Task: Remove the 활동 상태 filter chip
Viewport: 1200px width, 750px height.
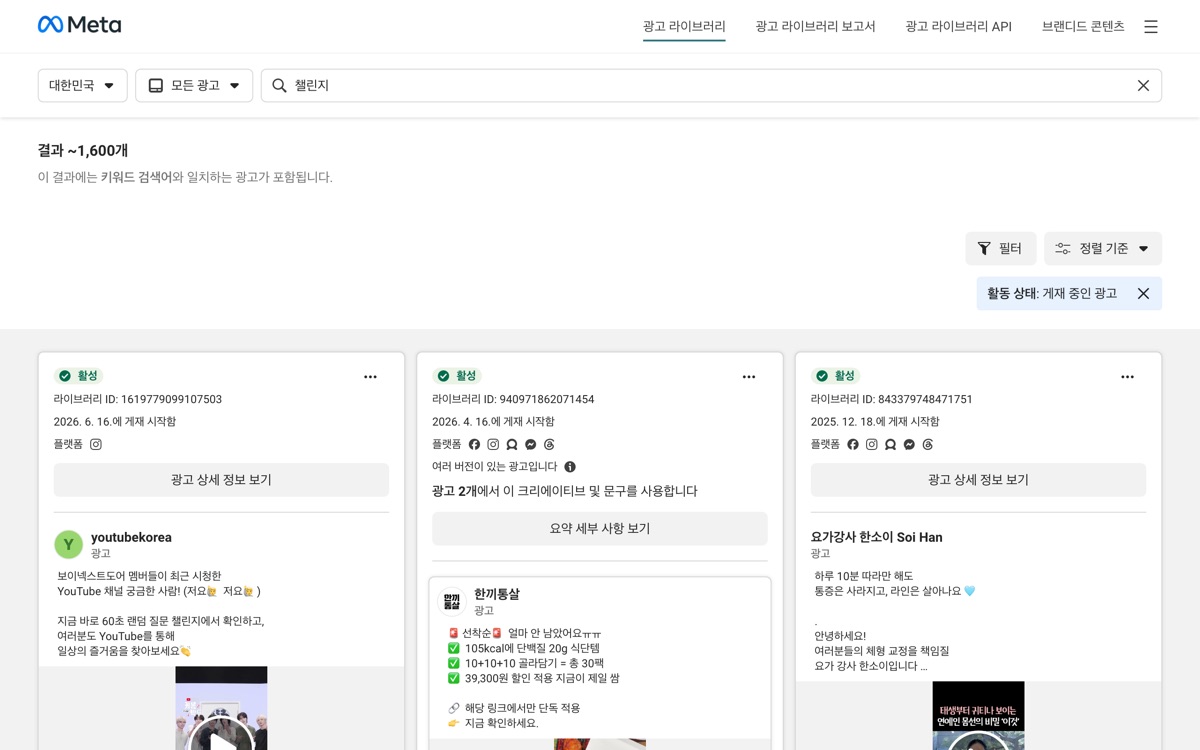Action: tap(1143, 293)
